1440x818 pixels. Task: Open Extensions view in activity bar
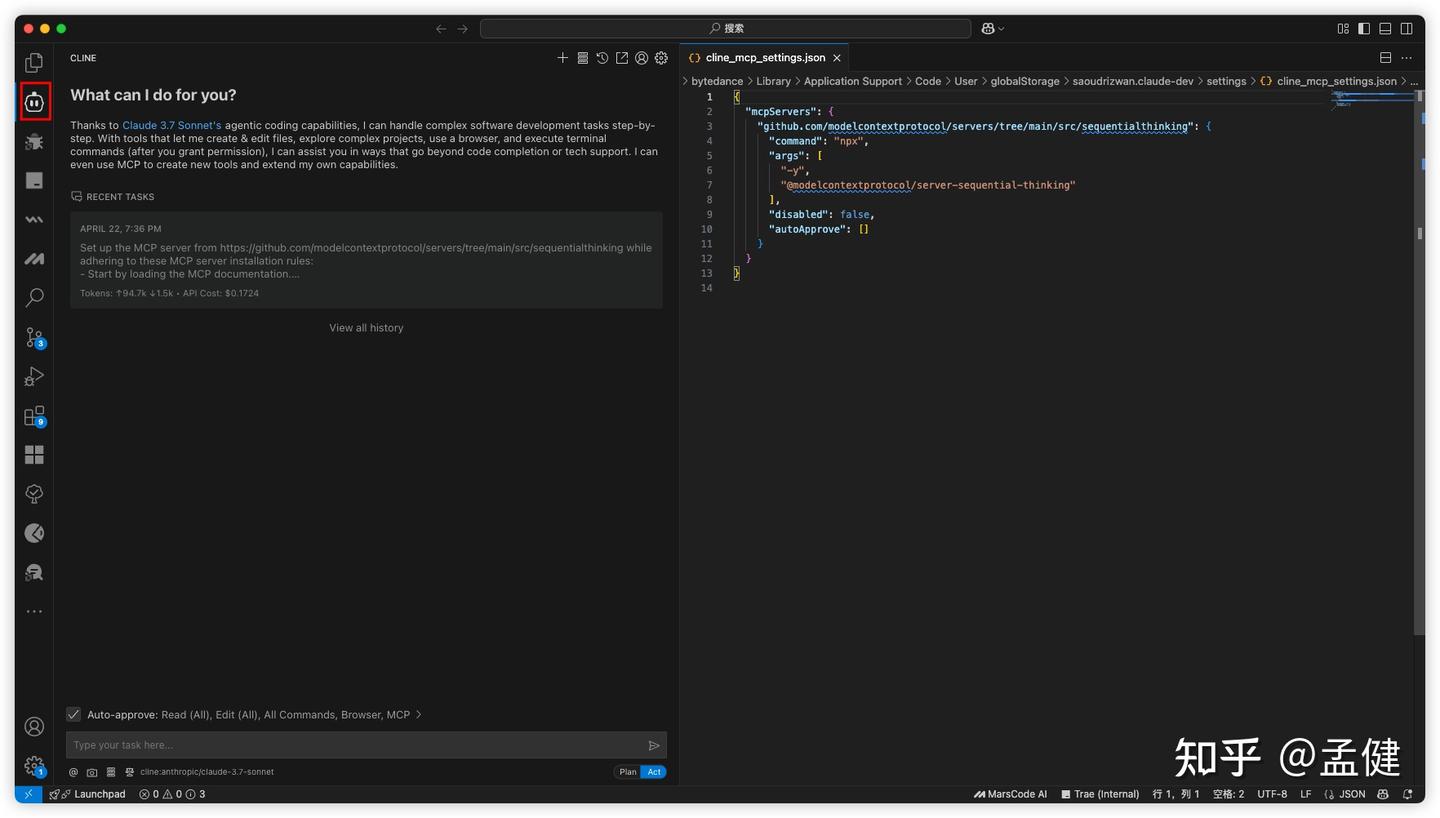[x=34, y=415]
